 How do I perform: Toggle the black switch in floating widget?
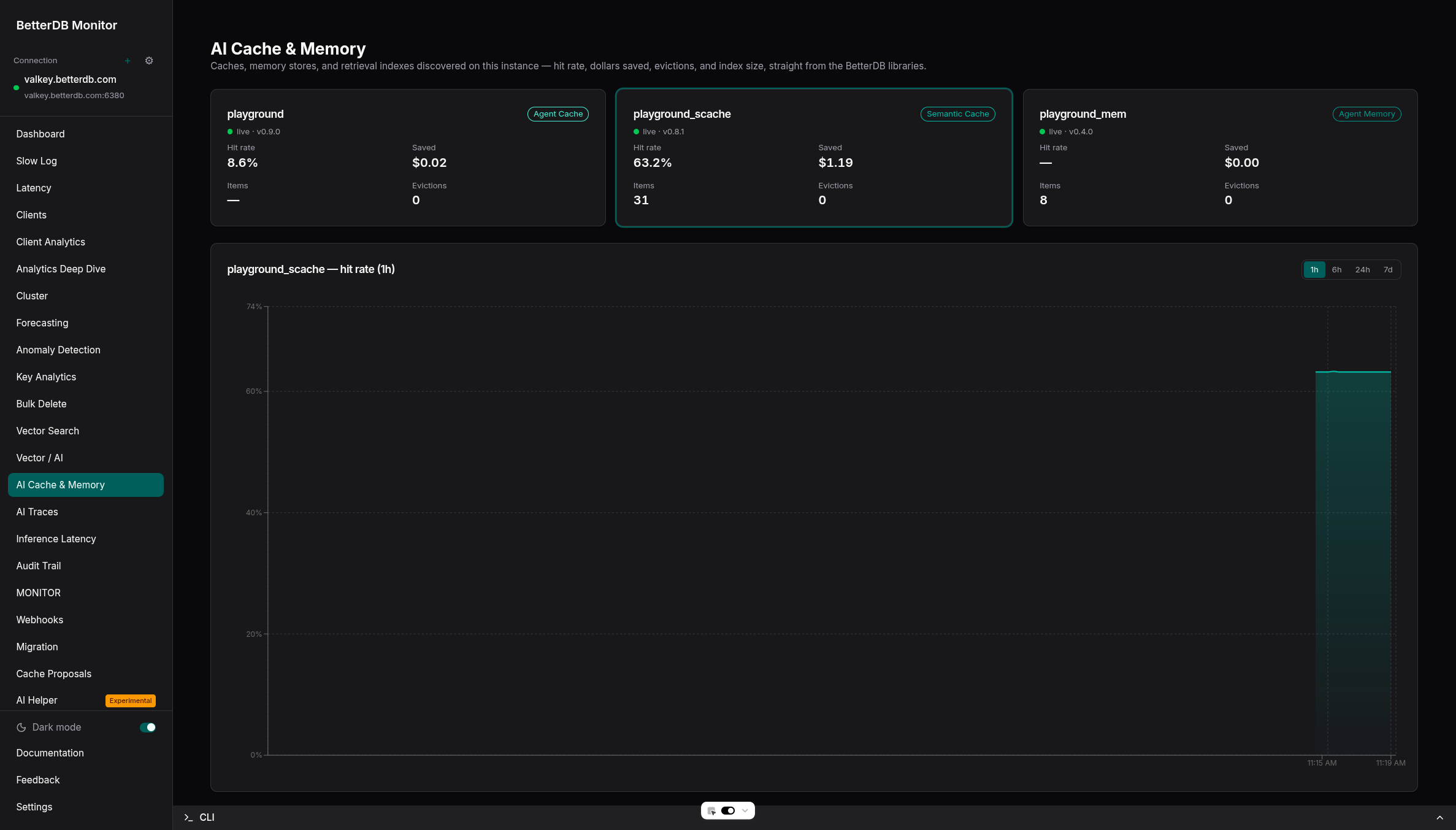tap(728, 811)
